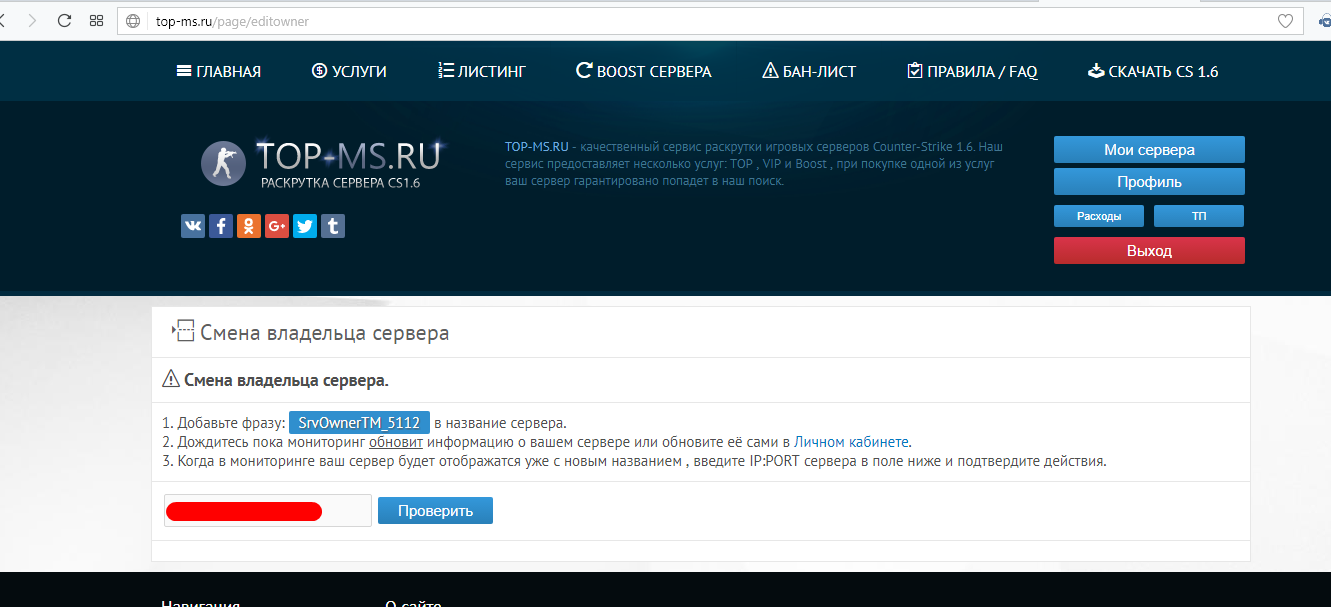
Task: Open the Личном кабинете link
Action: point(852,442)
